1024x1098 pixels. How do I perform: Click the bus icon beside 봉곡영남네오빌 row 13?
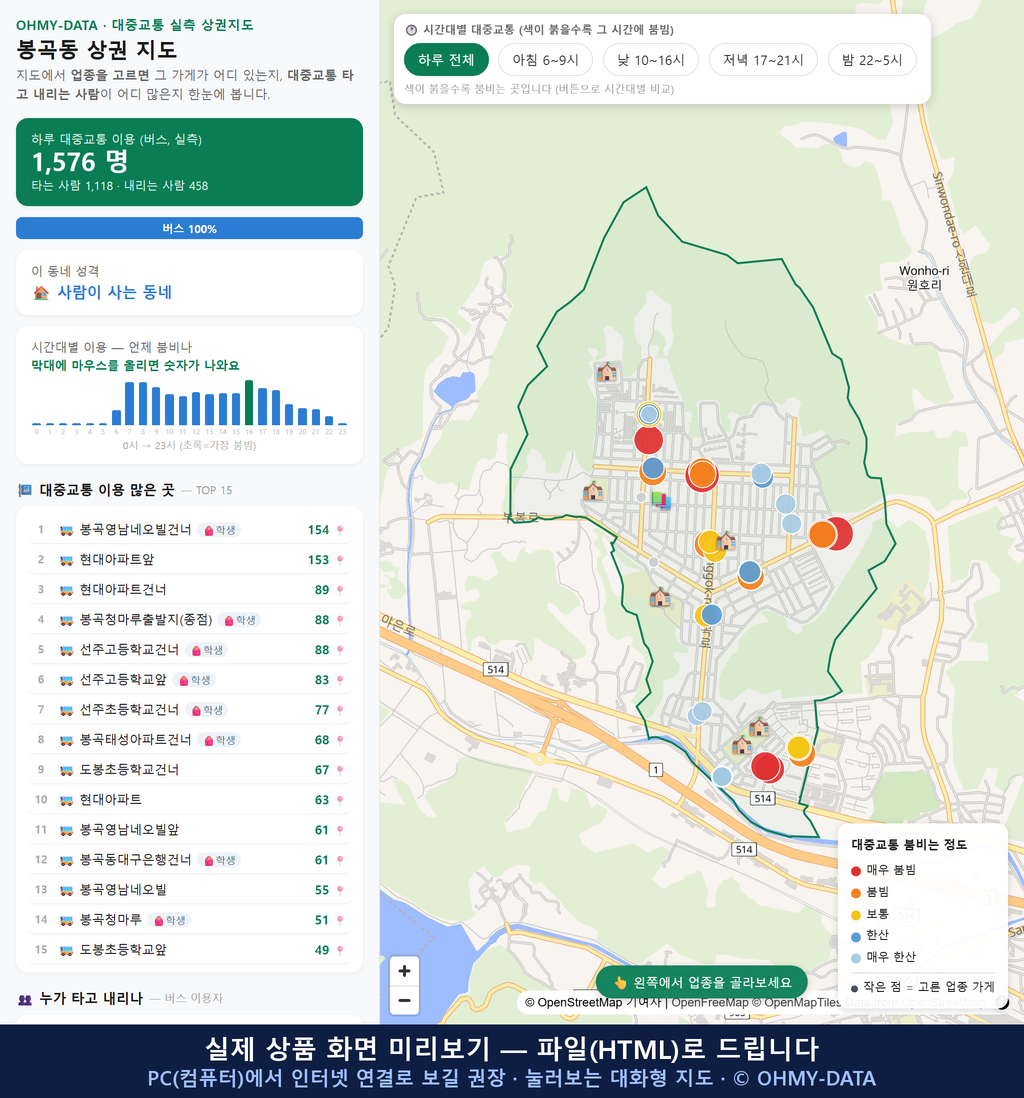coord(67,891)
